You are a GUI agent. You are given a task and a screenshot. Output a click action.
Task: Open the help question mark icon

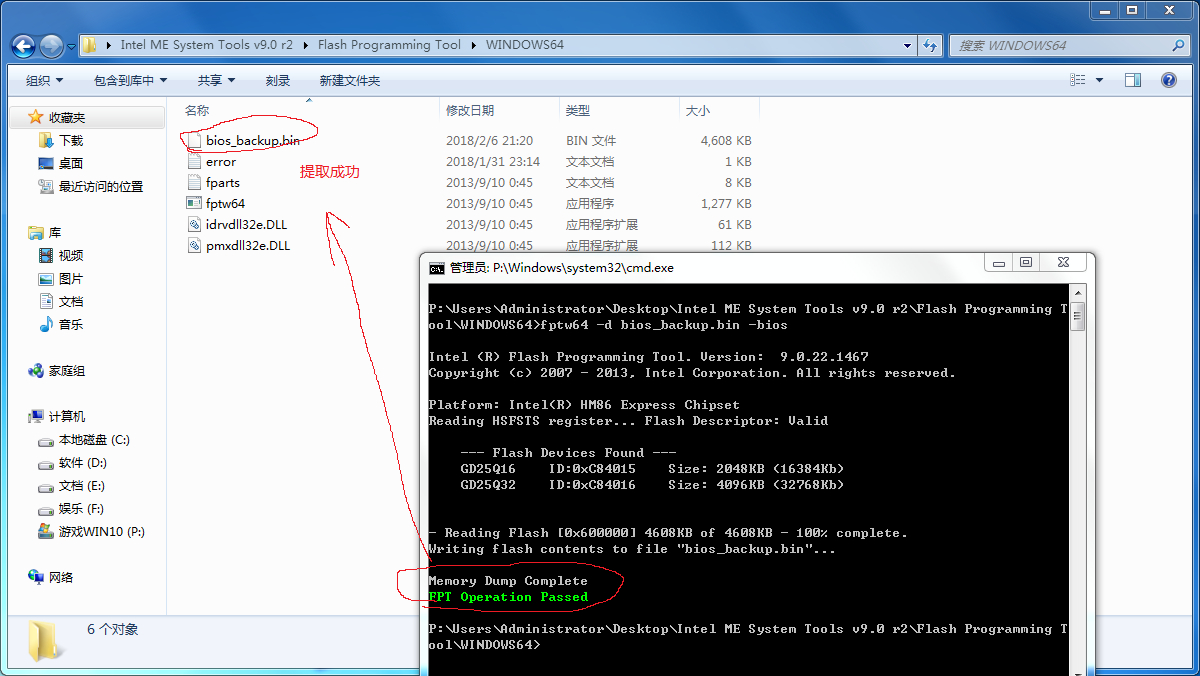pos(1167,80)
